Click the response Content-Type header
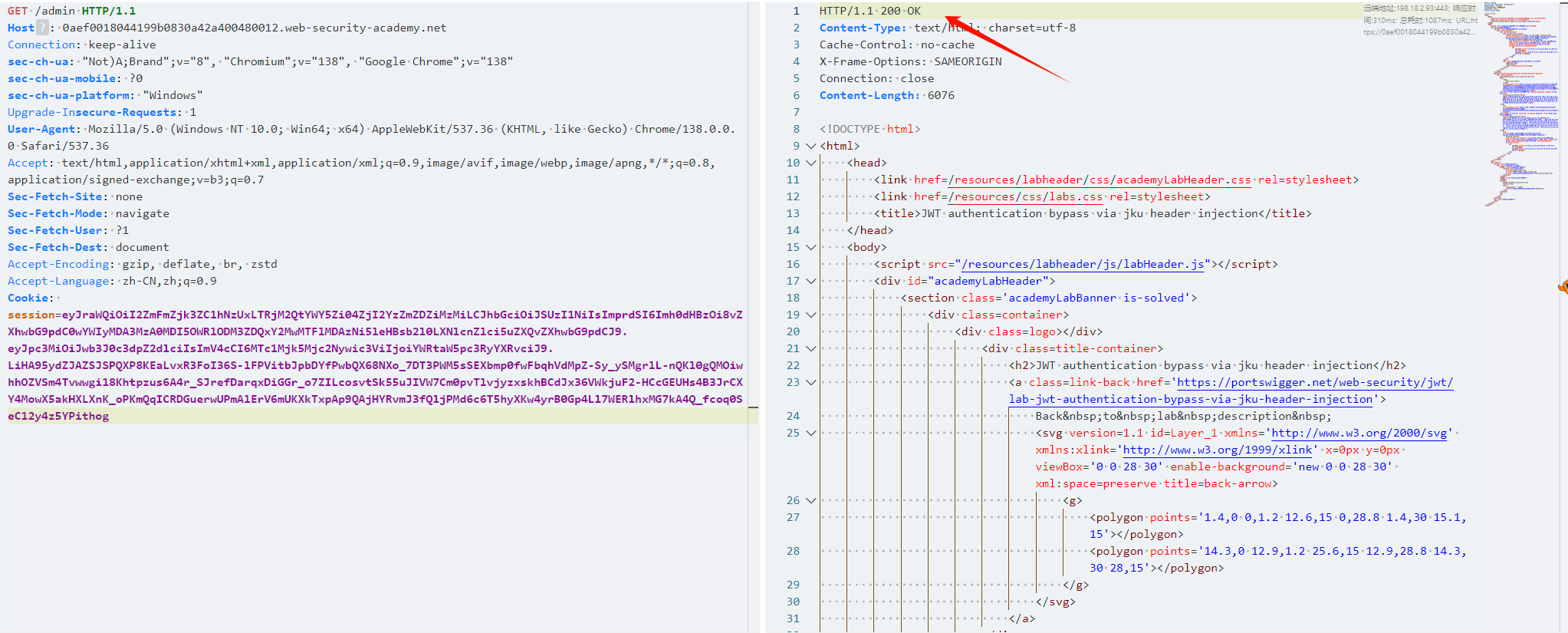1568x633 pixels. [x=948, y=28]
